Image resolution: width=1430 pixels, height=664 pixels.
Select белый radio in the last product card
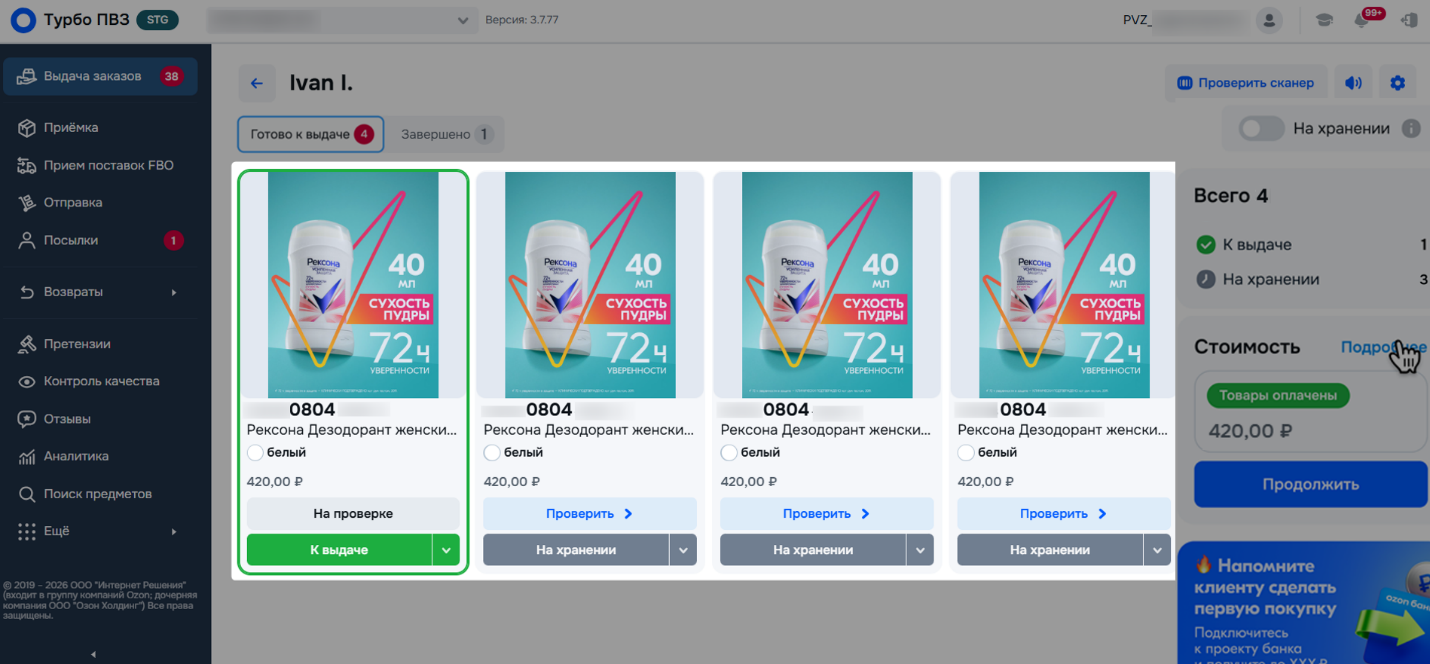(966, 453)
